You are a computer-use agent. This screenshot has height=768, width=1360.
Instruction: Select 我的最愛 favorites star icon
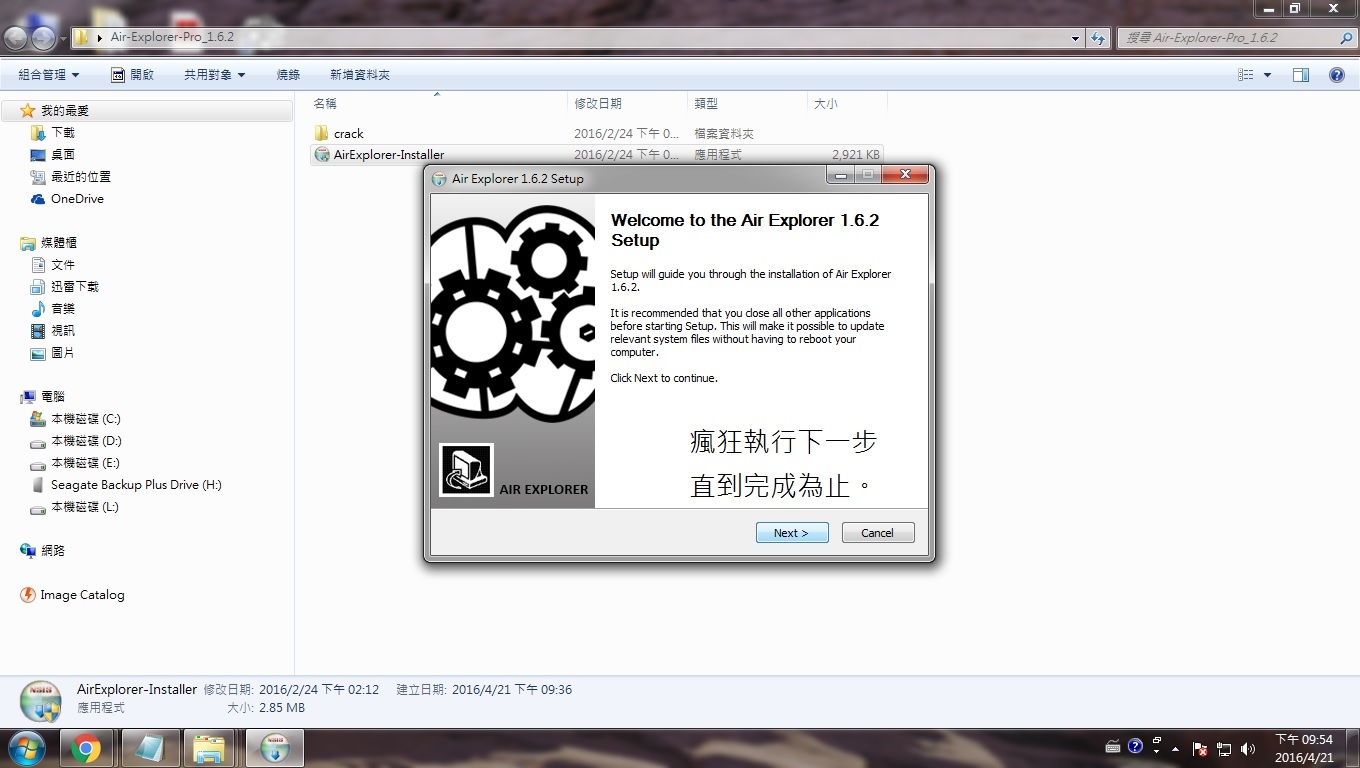(x=28, y=111)
